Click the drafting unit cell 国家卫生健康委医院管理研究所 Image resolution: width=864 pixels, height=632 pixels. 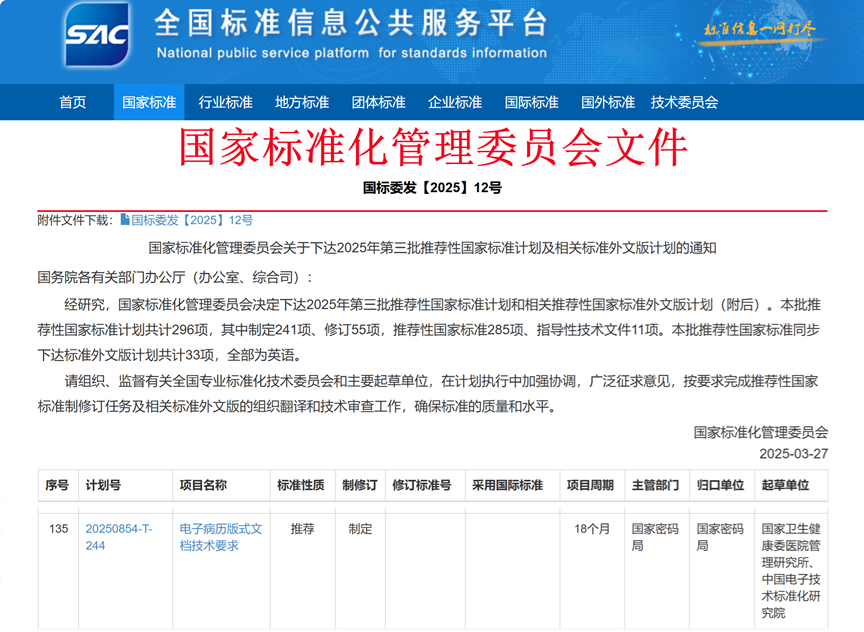point(791,571)
